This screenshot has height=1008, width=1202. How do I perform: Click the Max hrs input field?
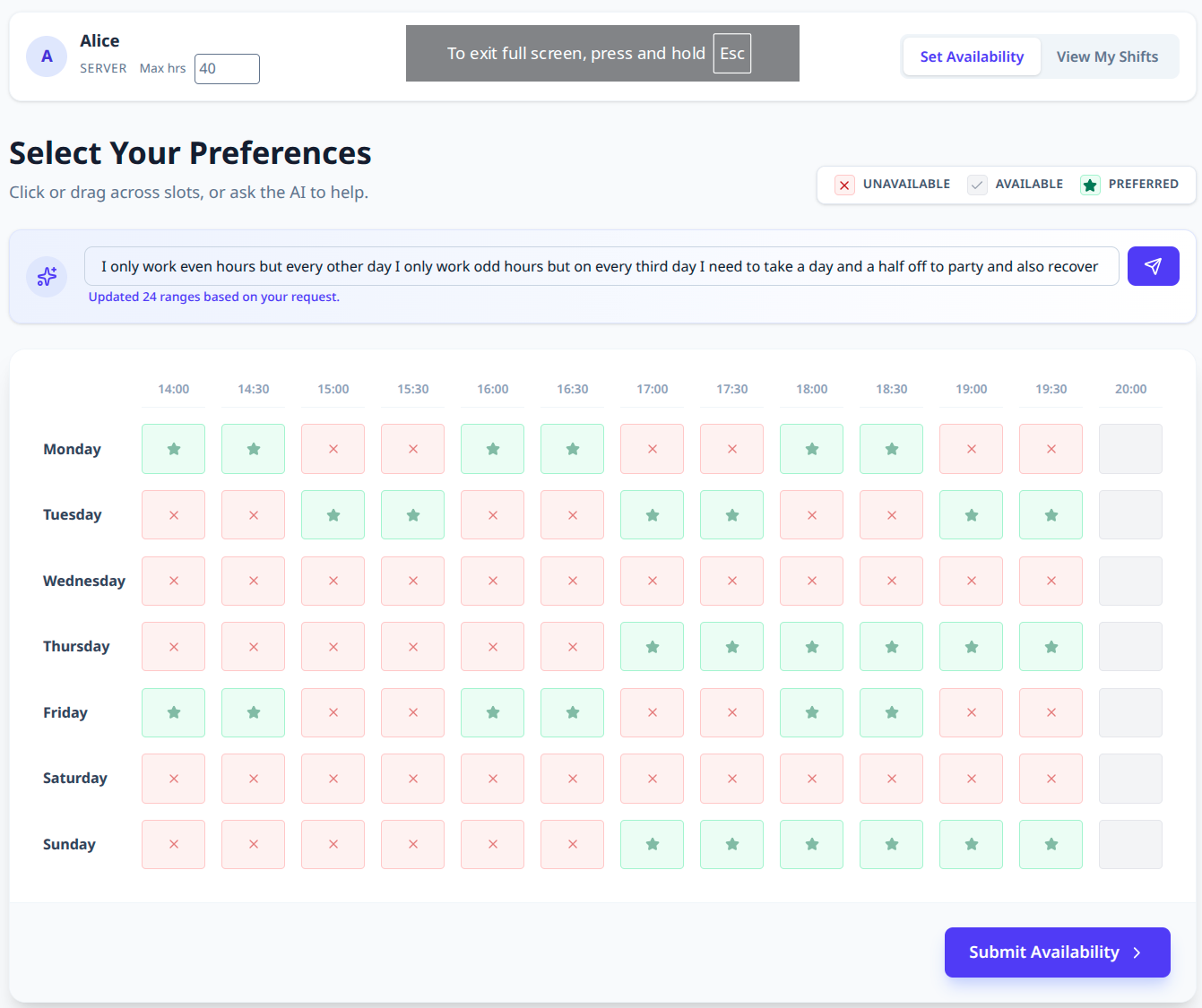[x=227, y=69]
